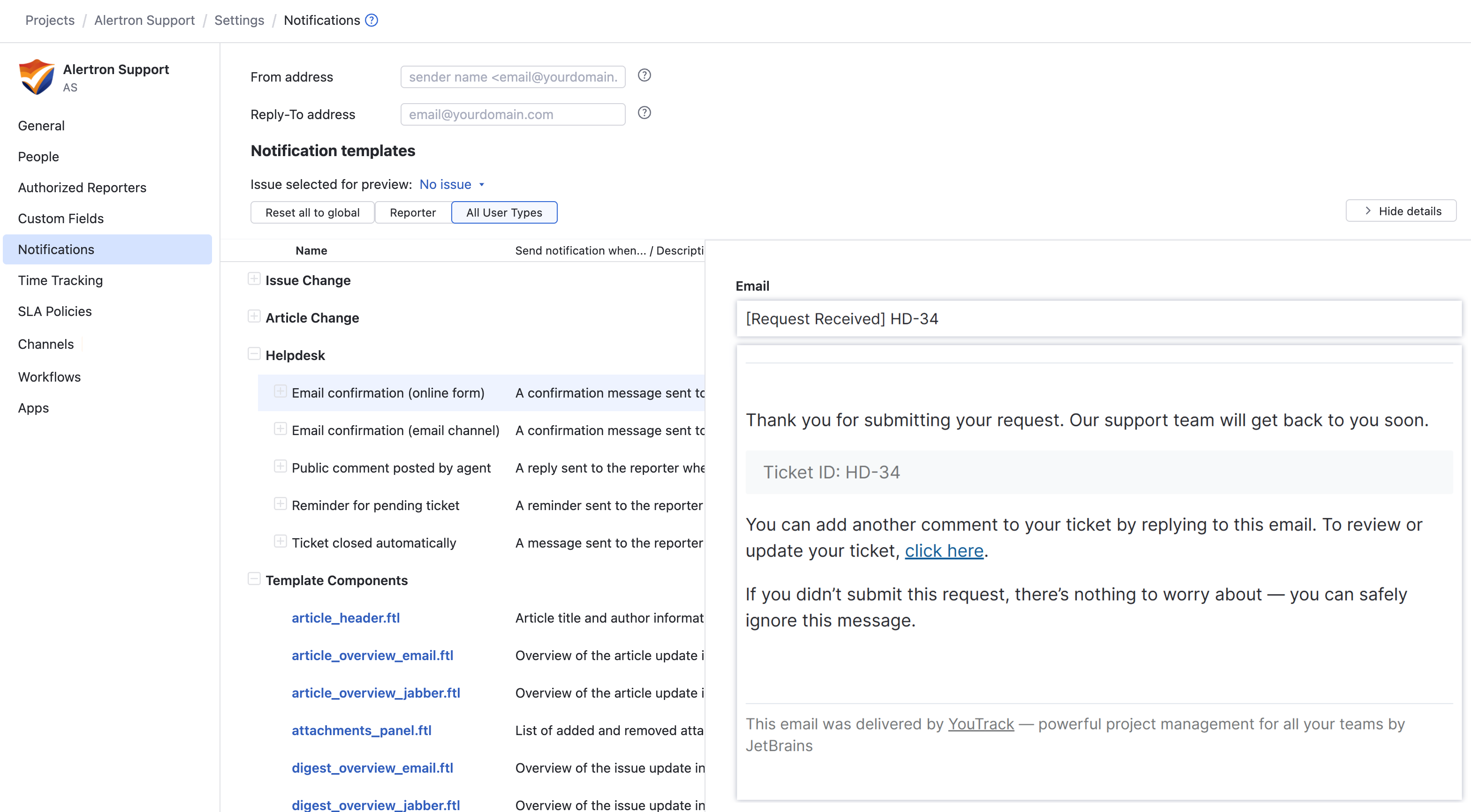Expand the Article Change group
The width and height of the screenshot is (1471, 812).
tap(254, 317)
